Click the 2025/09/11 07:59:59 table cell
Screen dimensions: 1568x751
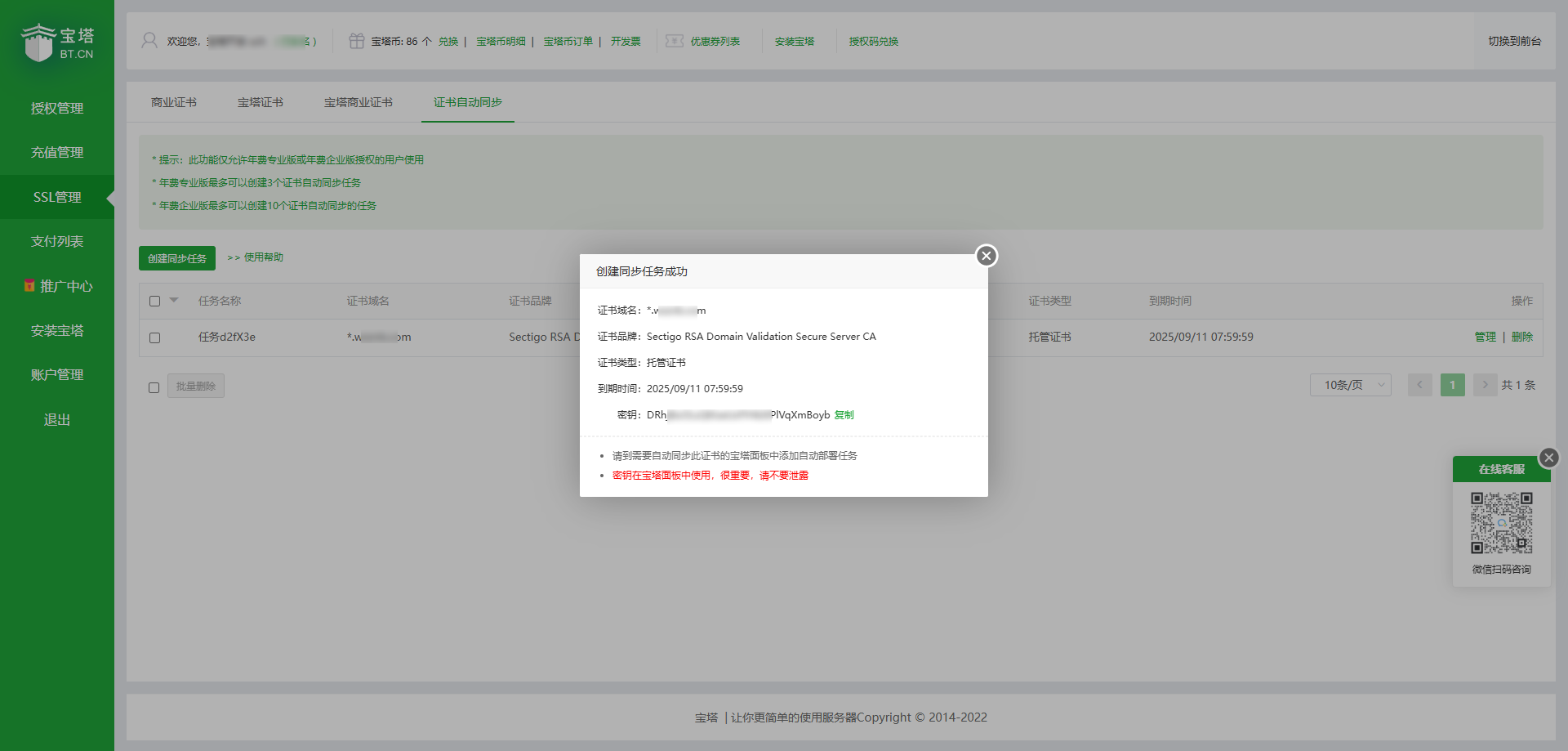click(x=1201, y=337)
